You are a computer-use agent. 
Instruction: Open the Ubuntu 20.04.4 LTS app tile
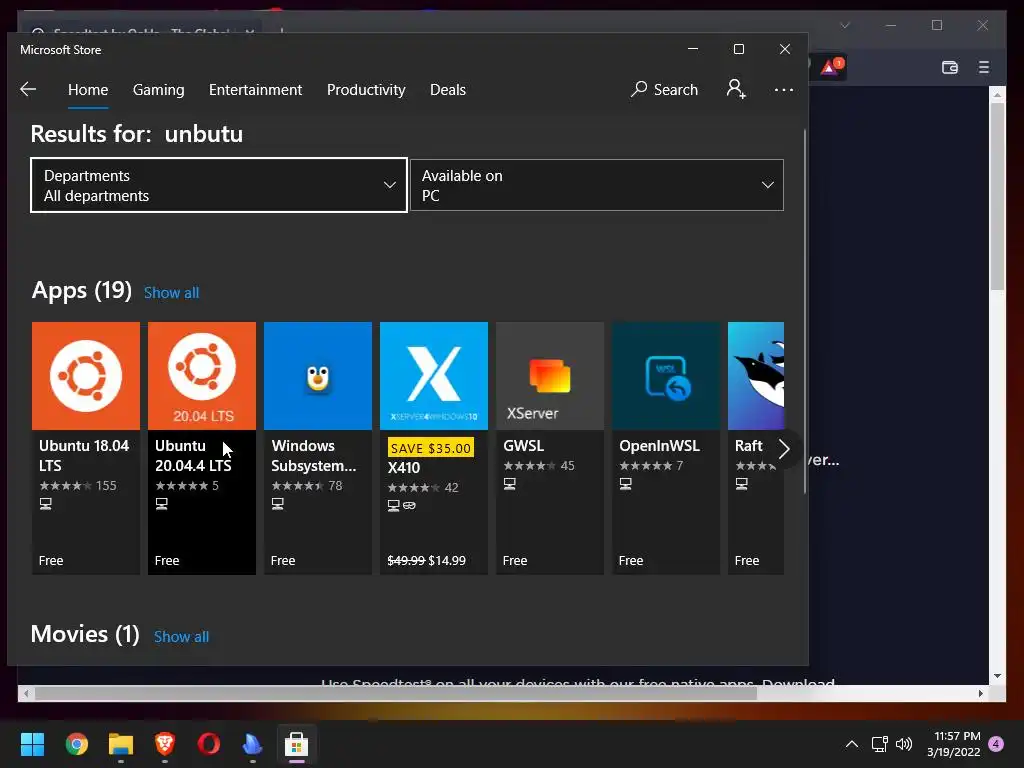pos(202,448)
